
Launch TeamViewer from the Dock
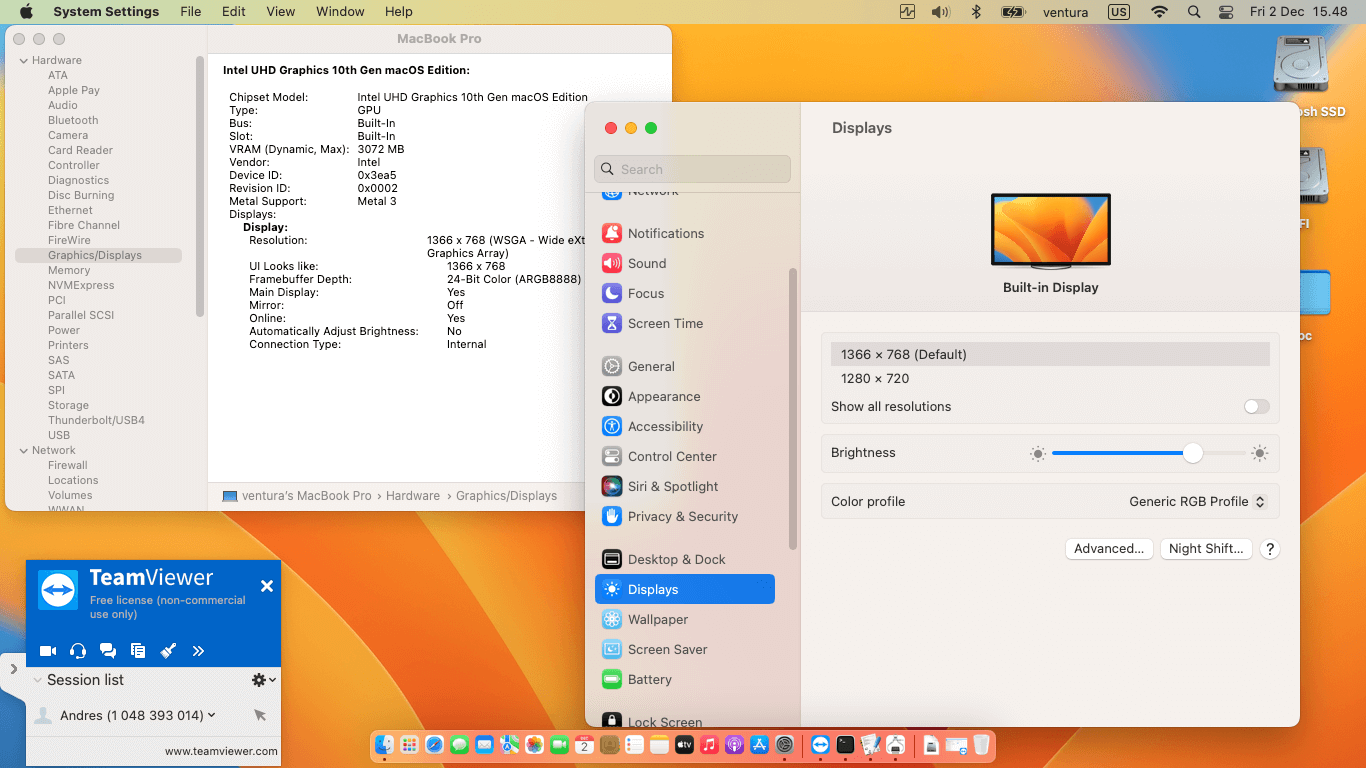tap(821, 744)
